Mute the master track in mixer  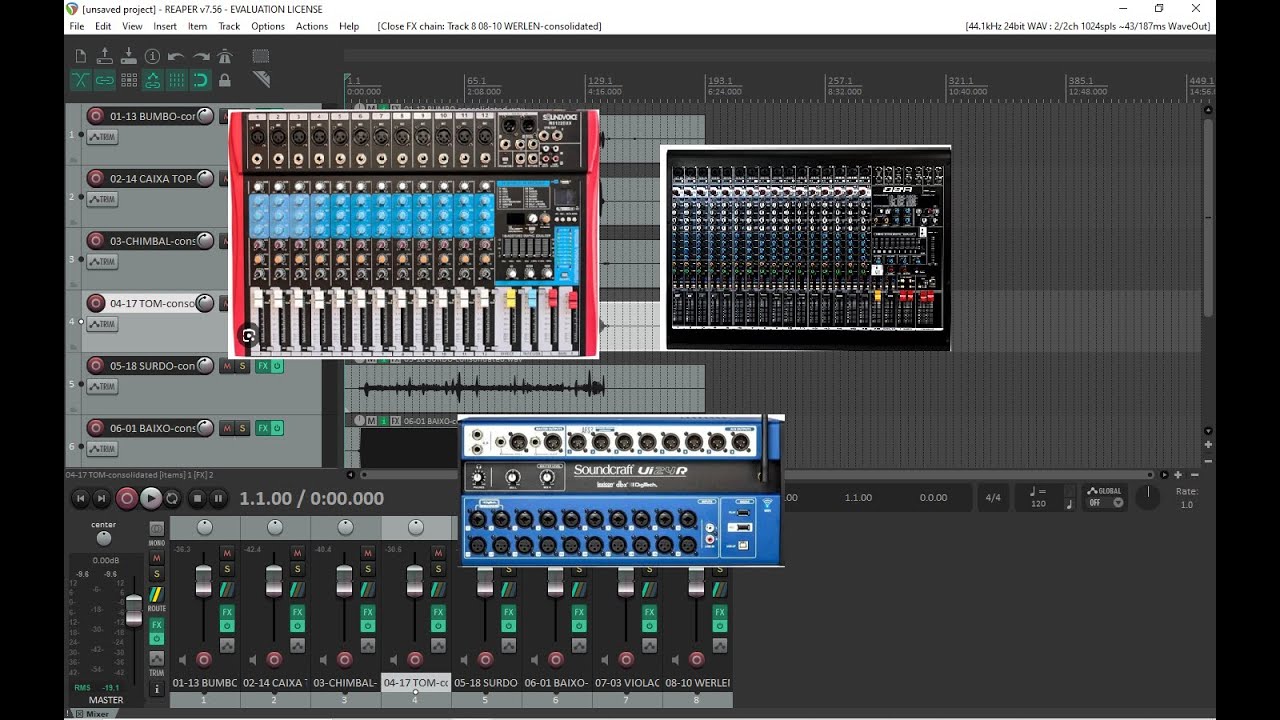coord(156,558)
